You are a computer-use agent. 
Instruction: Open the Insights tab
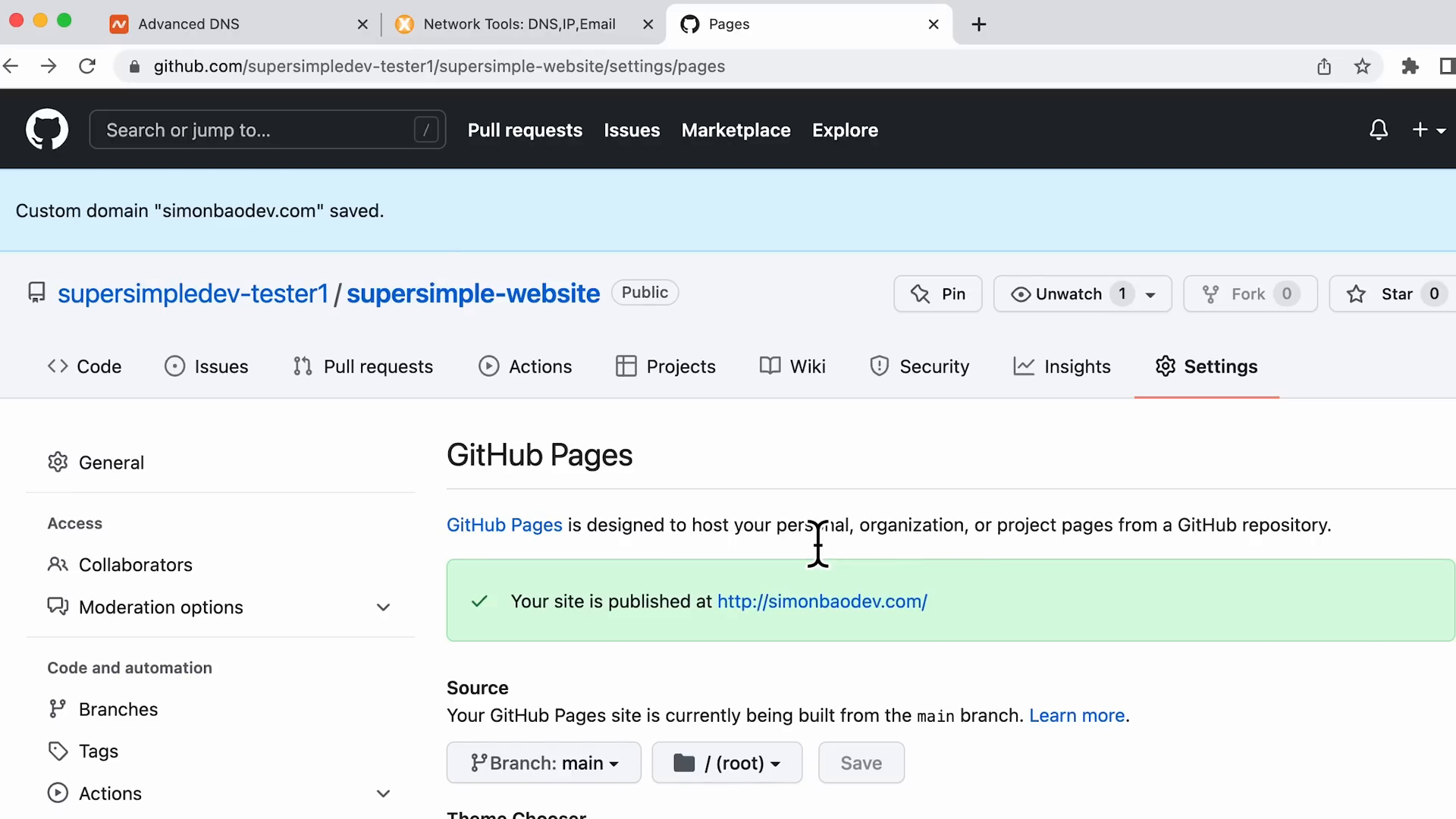pos(1062,366)
